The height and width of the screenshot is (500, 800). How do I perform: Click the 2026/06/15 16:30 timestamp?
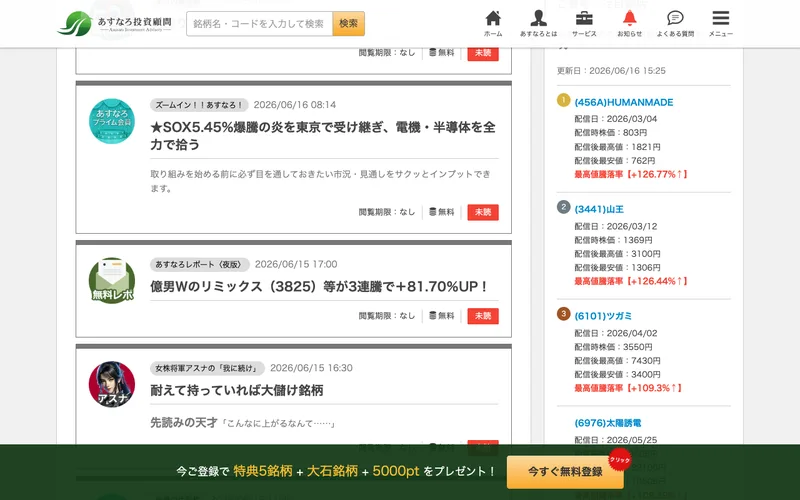[311, 368]
